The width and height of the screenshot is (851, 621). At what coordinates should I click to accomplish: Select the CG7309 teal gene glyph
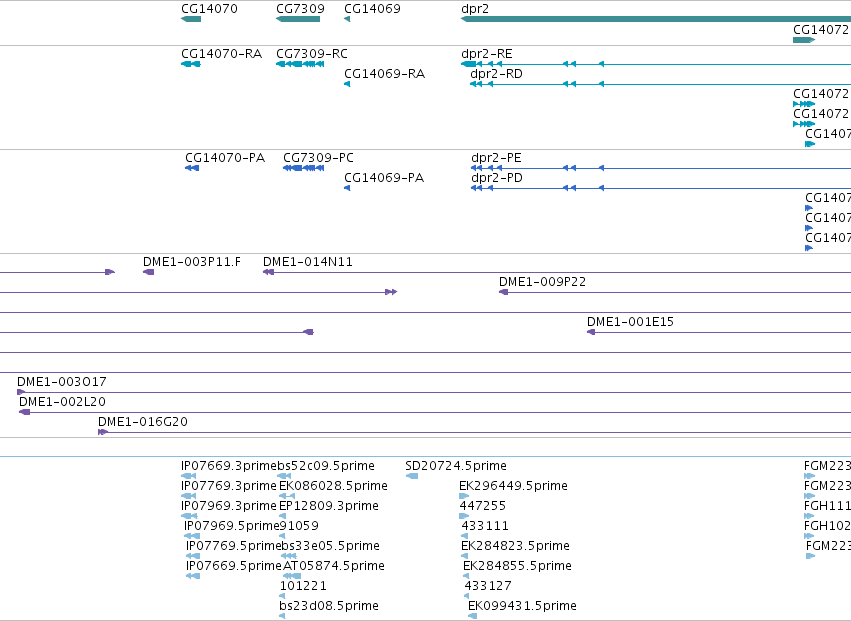coord(298,19)
